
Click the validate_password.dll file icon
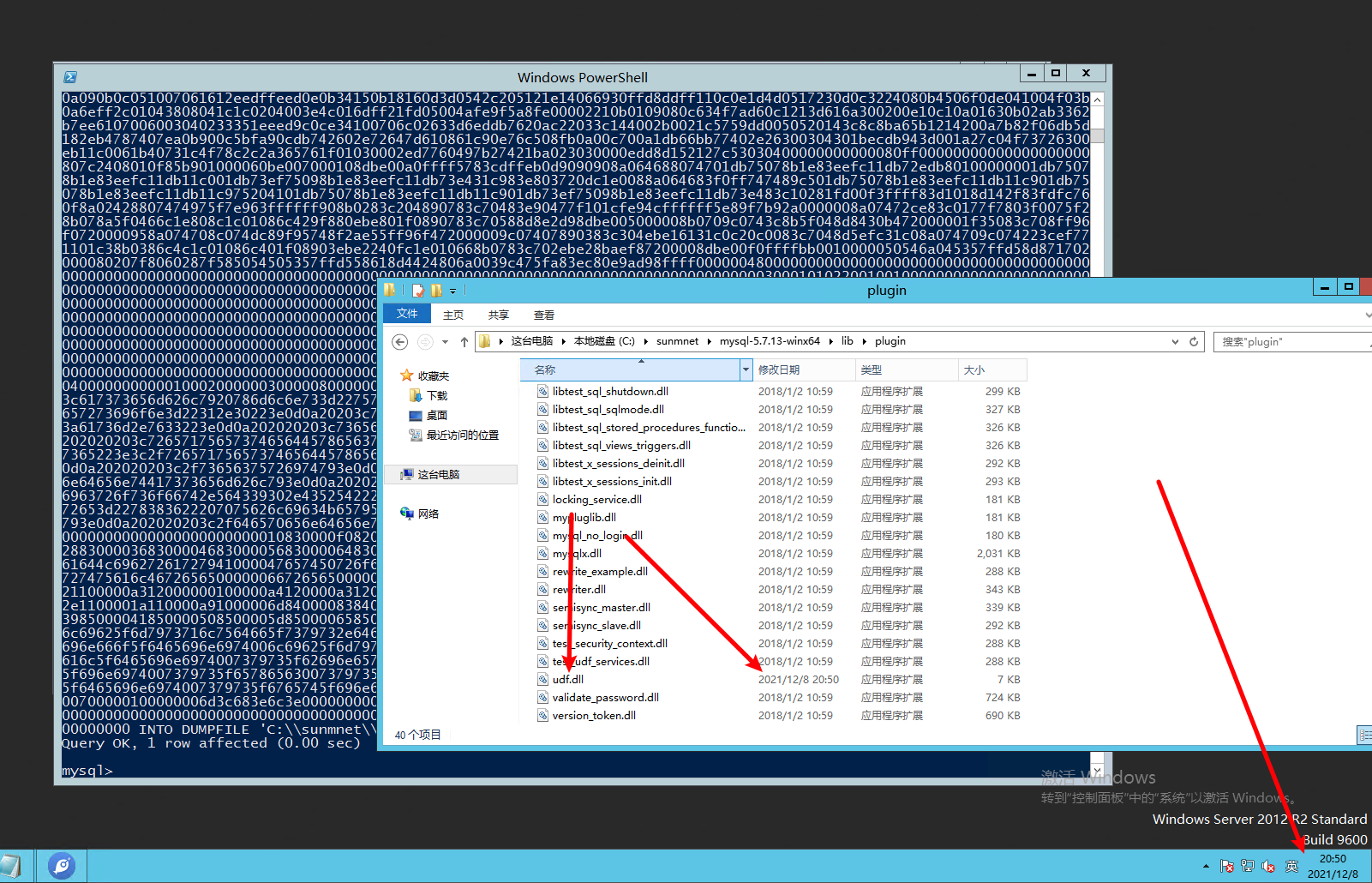(542, 697)
